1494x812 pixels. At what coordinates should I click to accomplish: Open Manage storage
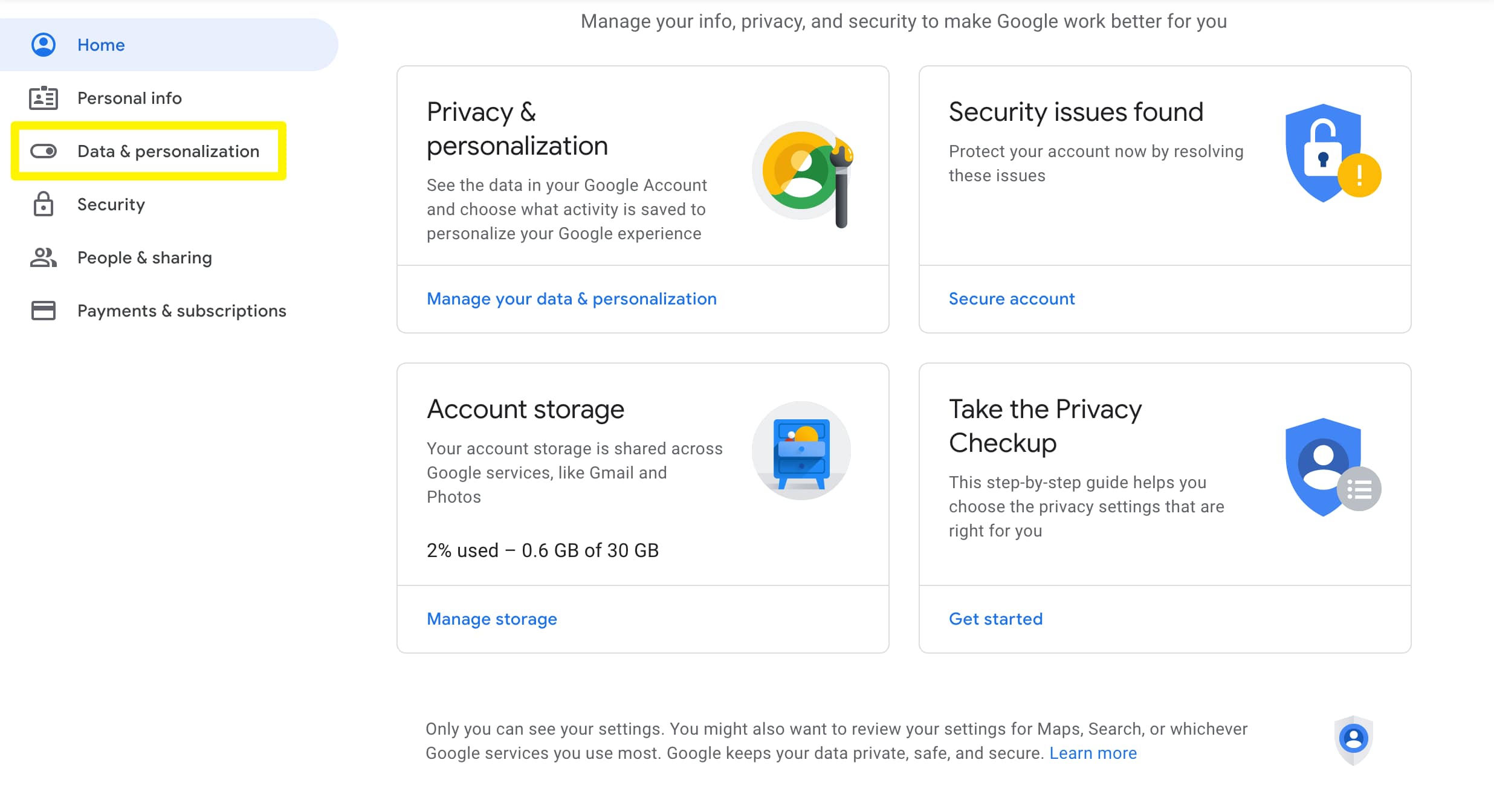point(491,619)
